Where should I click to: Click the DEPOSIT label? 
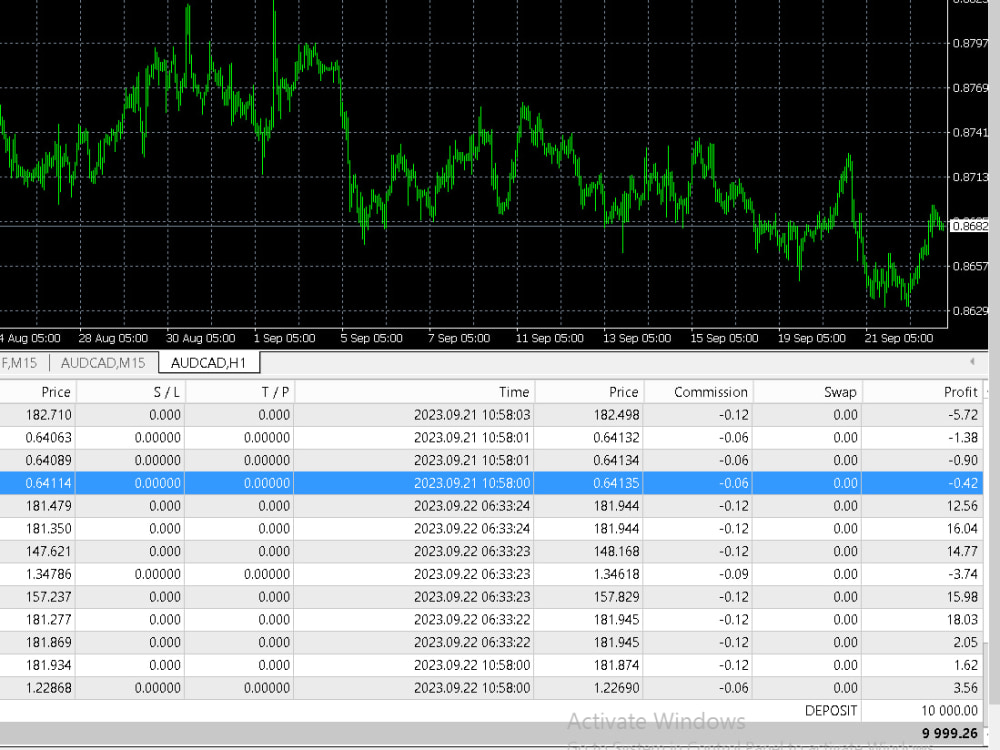pos(831,710)
